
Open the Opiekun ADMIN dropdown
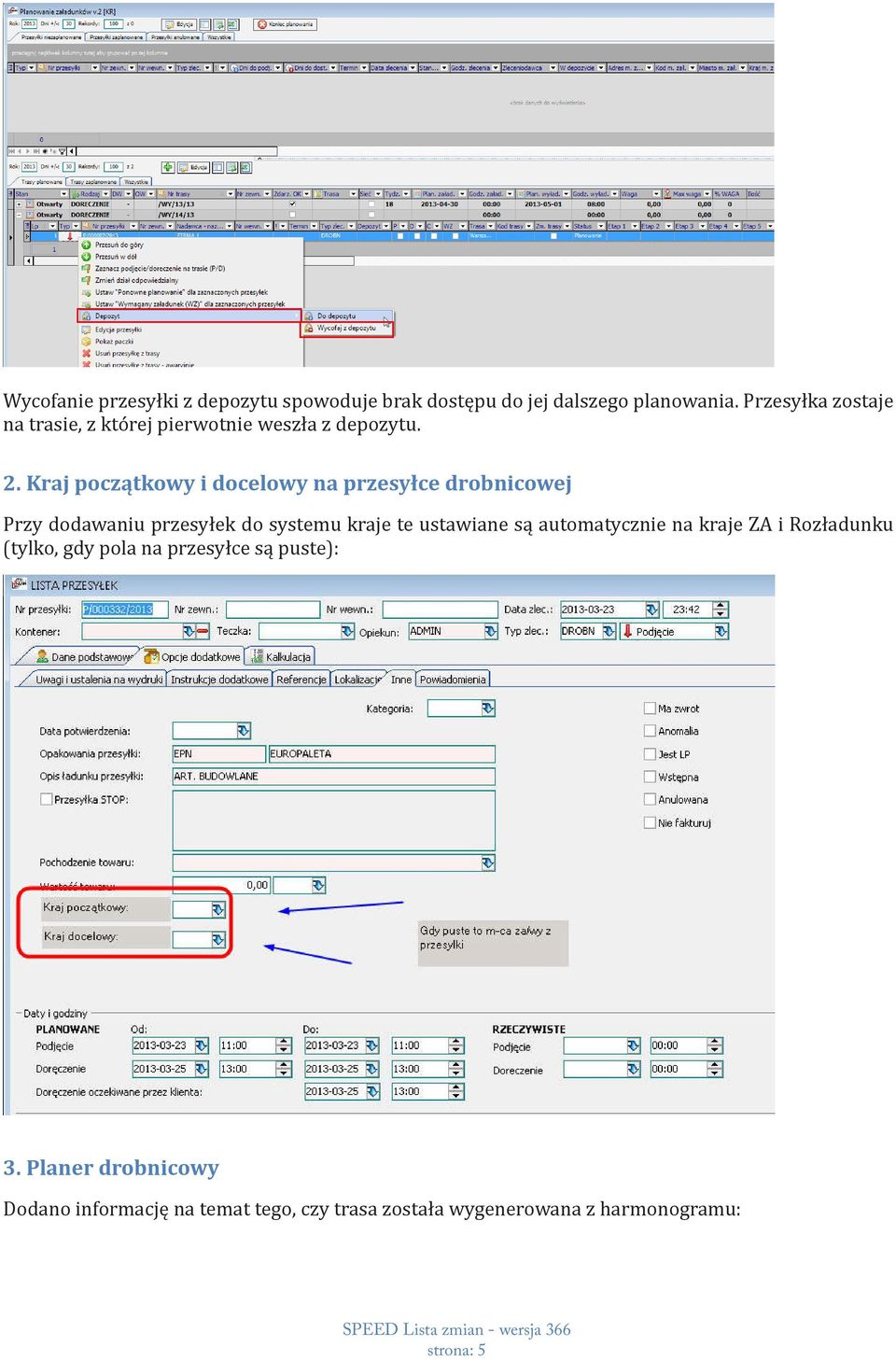point(491,632)
